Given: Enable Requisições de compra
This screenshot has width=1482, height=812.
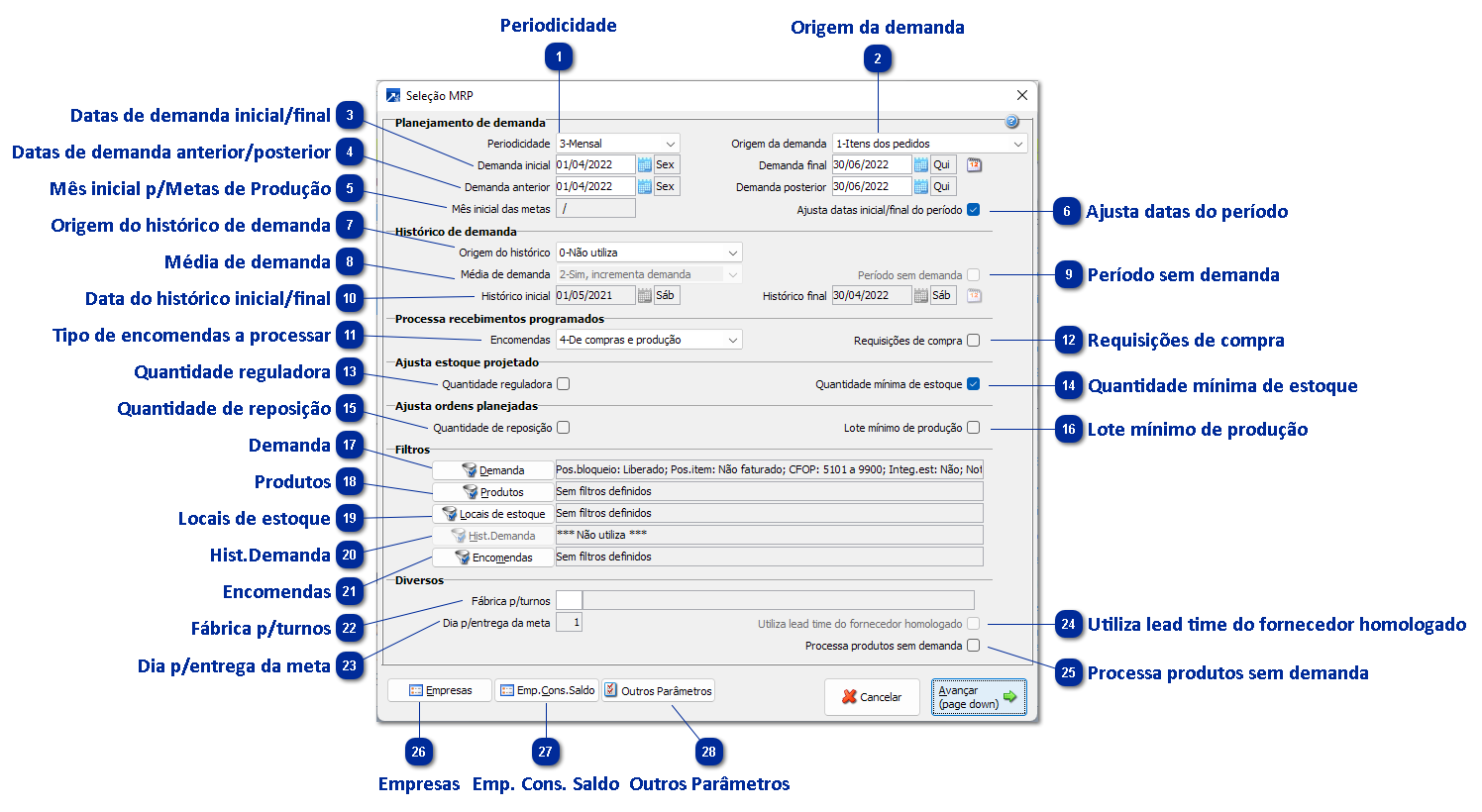Looking at the screenshot, I should click(973, 341).
